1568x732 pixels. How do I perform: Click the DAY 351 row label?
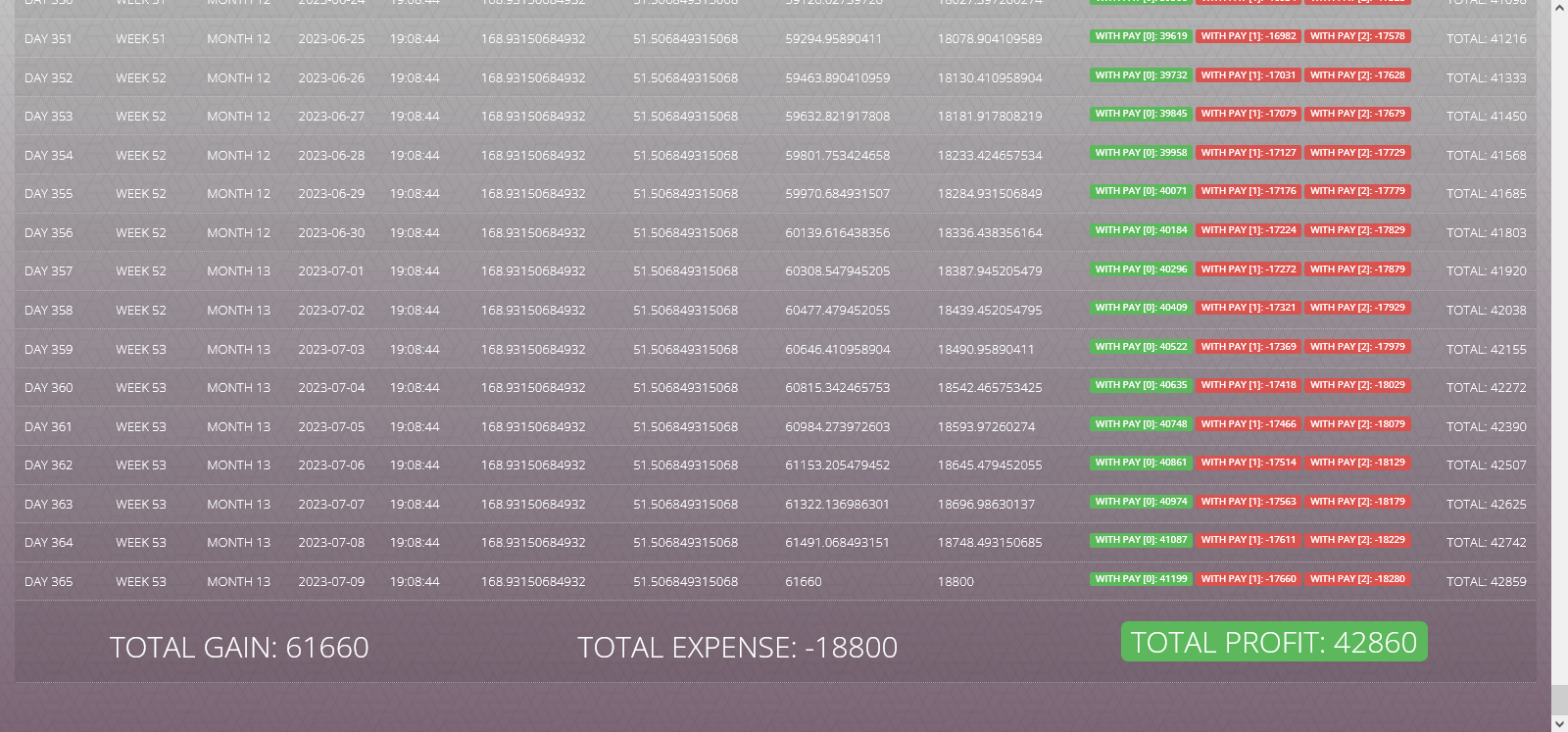49,39
